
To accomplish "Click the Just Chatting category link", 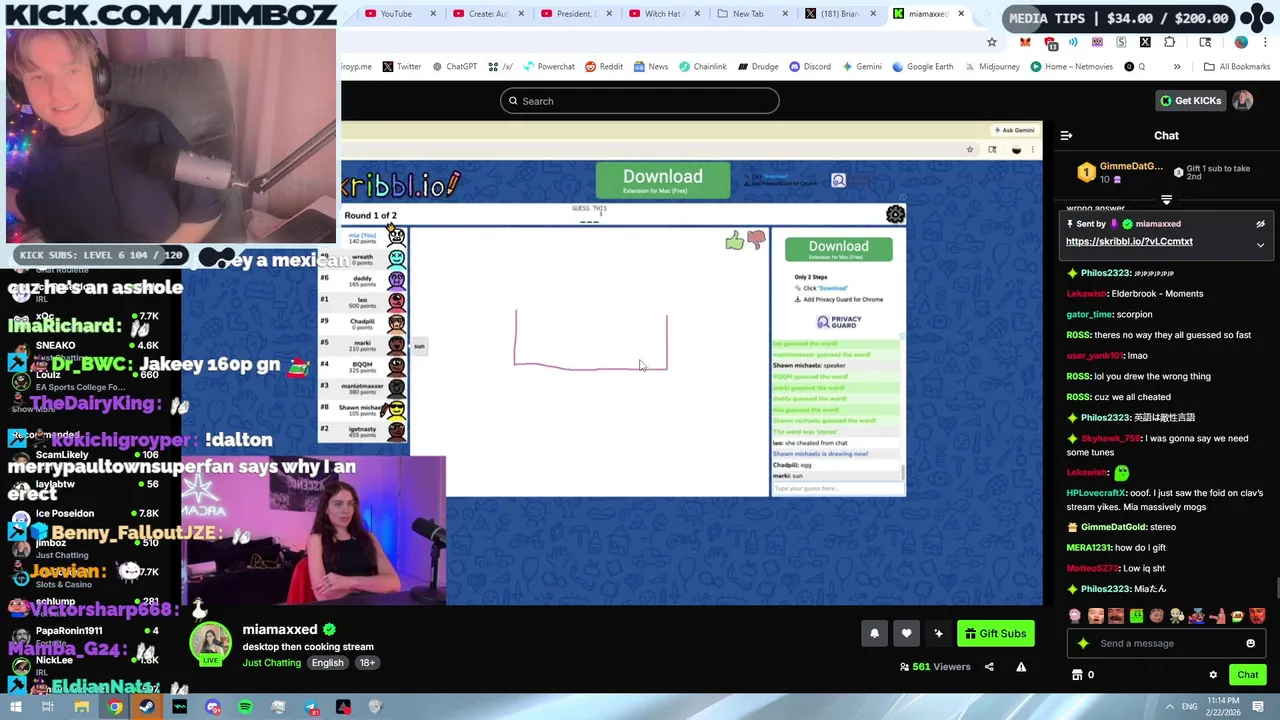I will click(x=271, y=663).
